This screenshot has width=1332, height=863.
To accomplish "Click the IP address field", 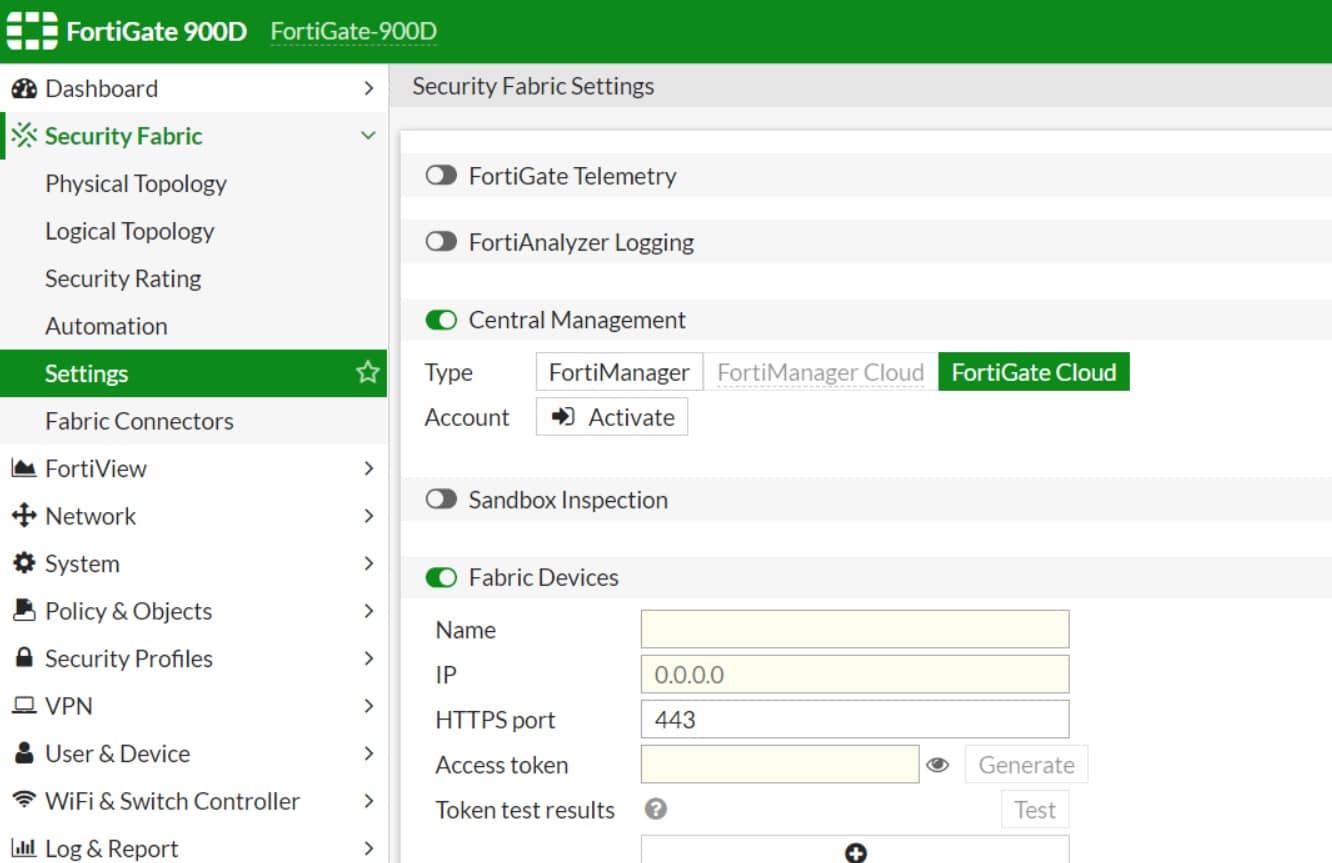I will pos(855,674).
